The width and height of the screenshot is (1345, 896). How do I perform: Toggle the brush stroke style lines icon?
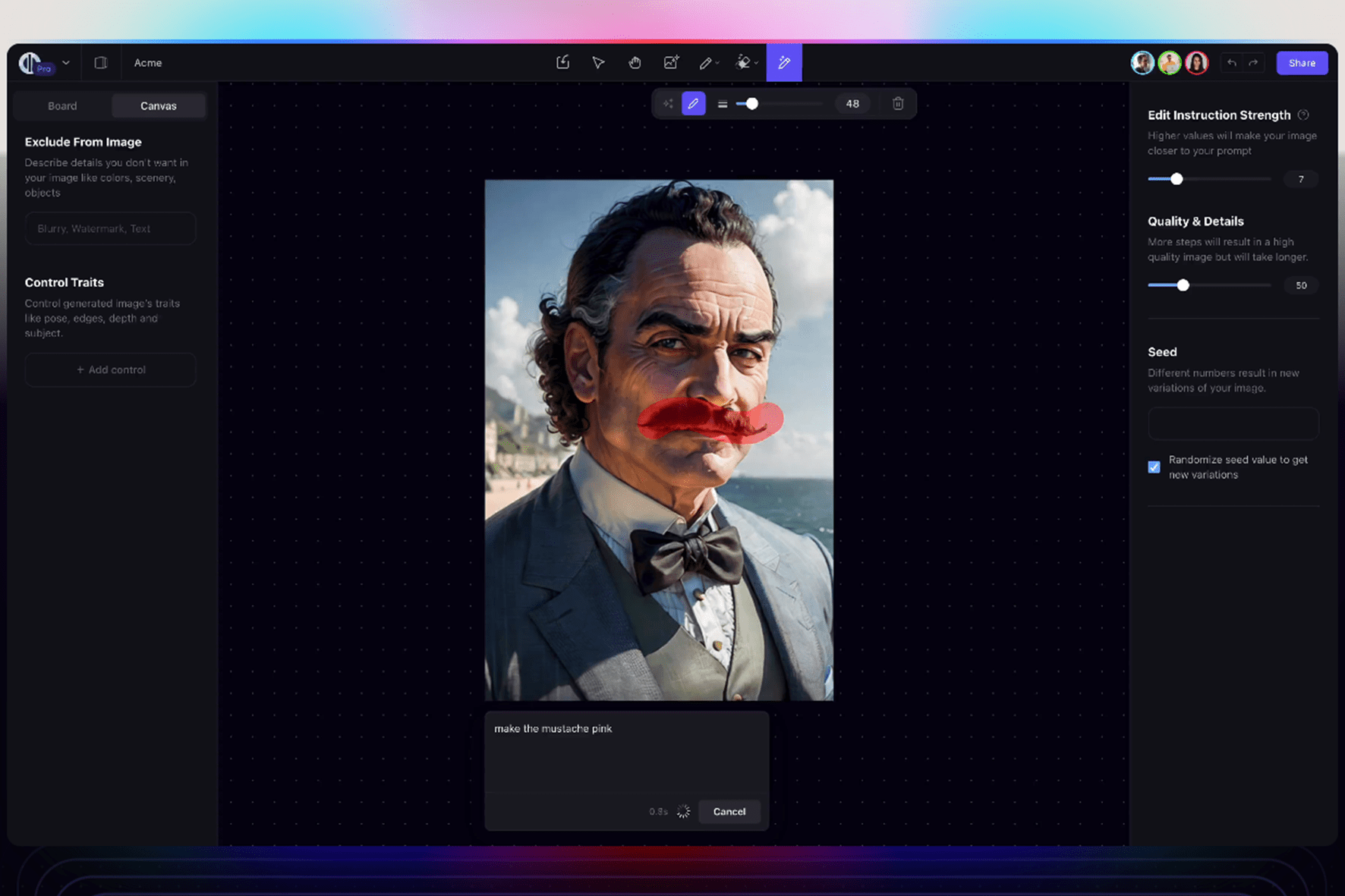click(723, 103)
